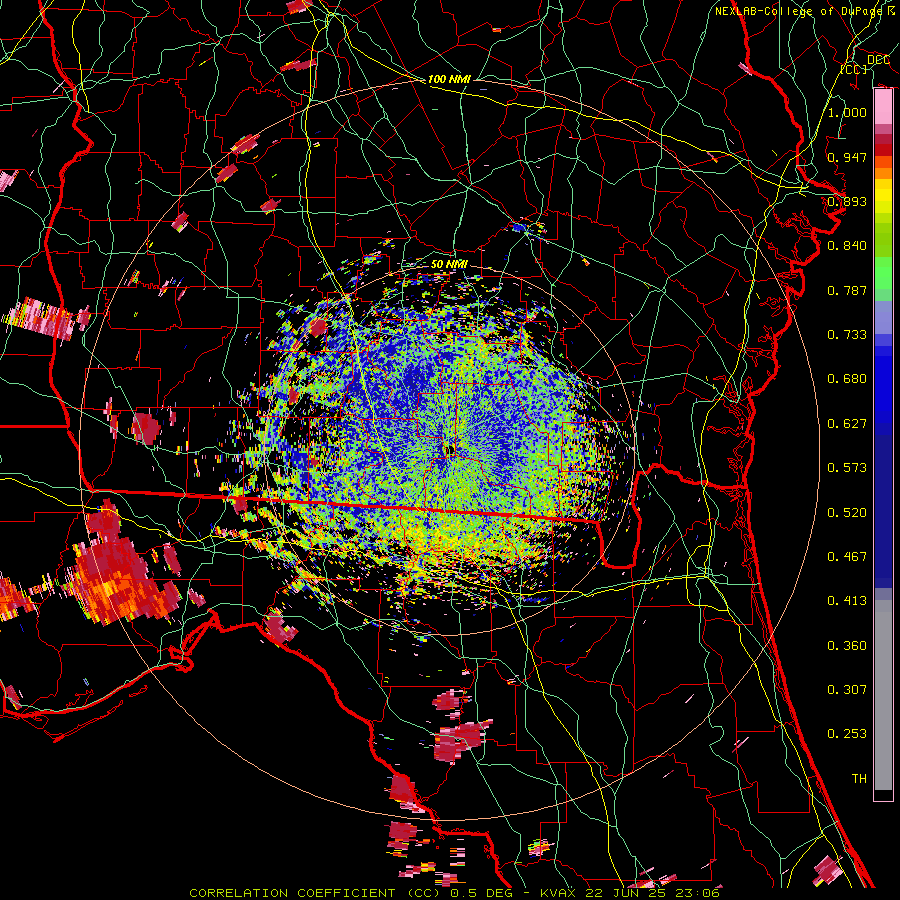Click the 0.840 legend value
This screenshot has height=900, width=900.
pyautogui.click(x=847, y=246)
